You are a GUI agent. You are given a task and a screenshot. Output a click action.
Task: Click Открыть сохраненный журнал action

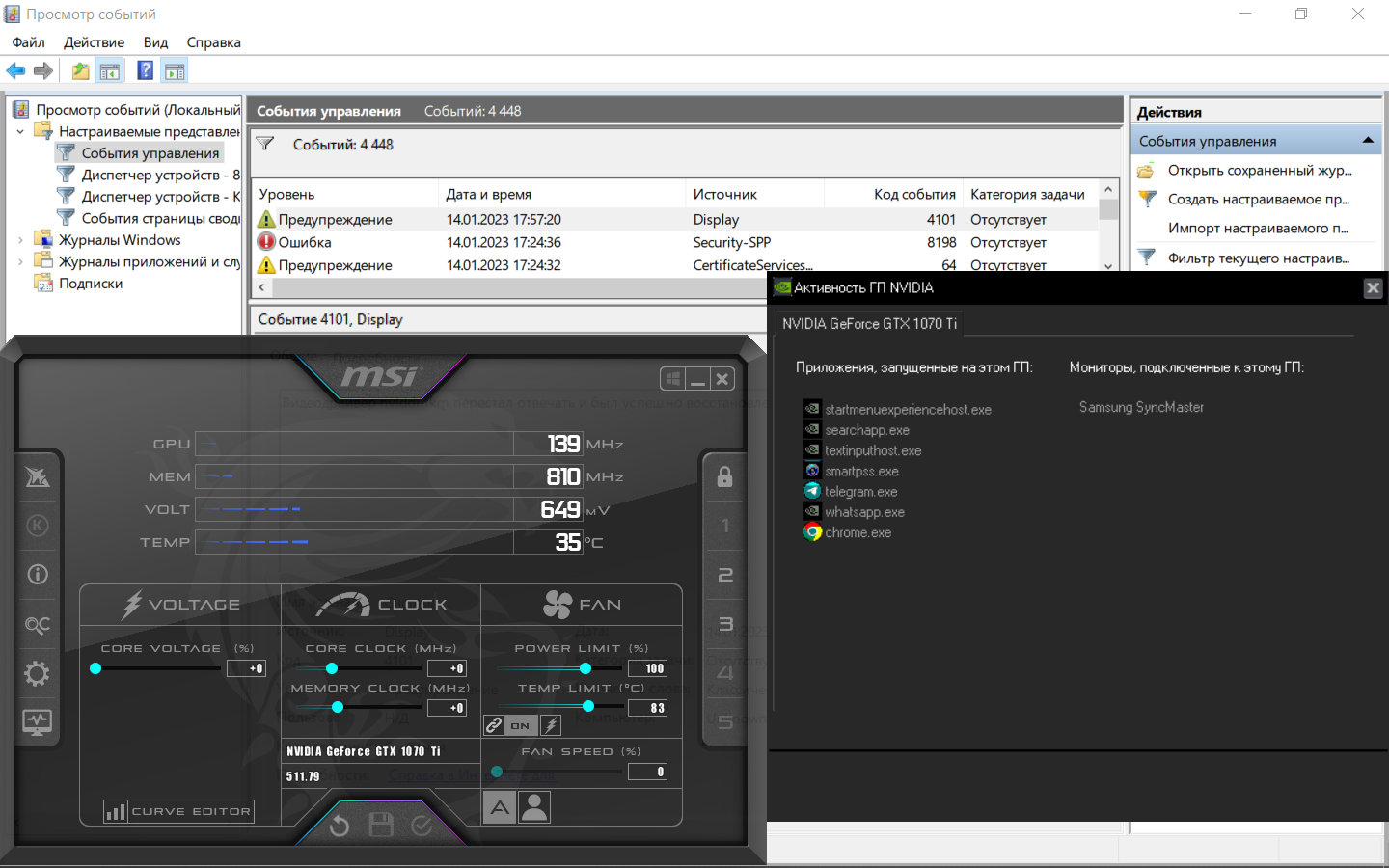click(x=1260, y=171)
